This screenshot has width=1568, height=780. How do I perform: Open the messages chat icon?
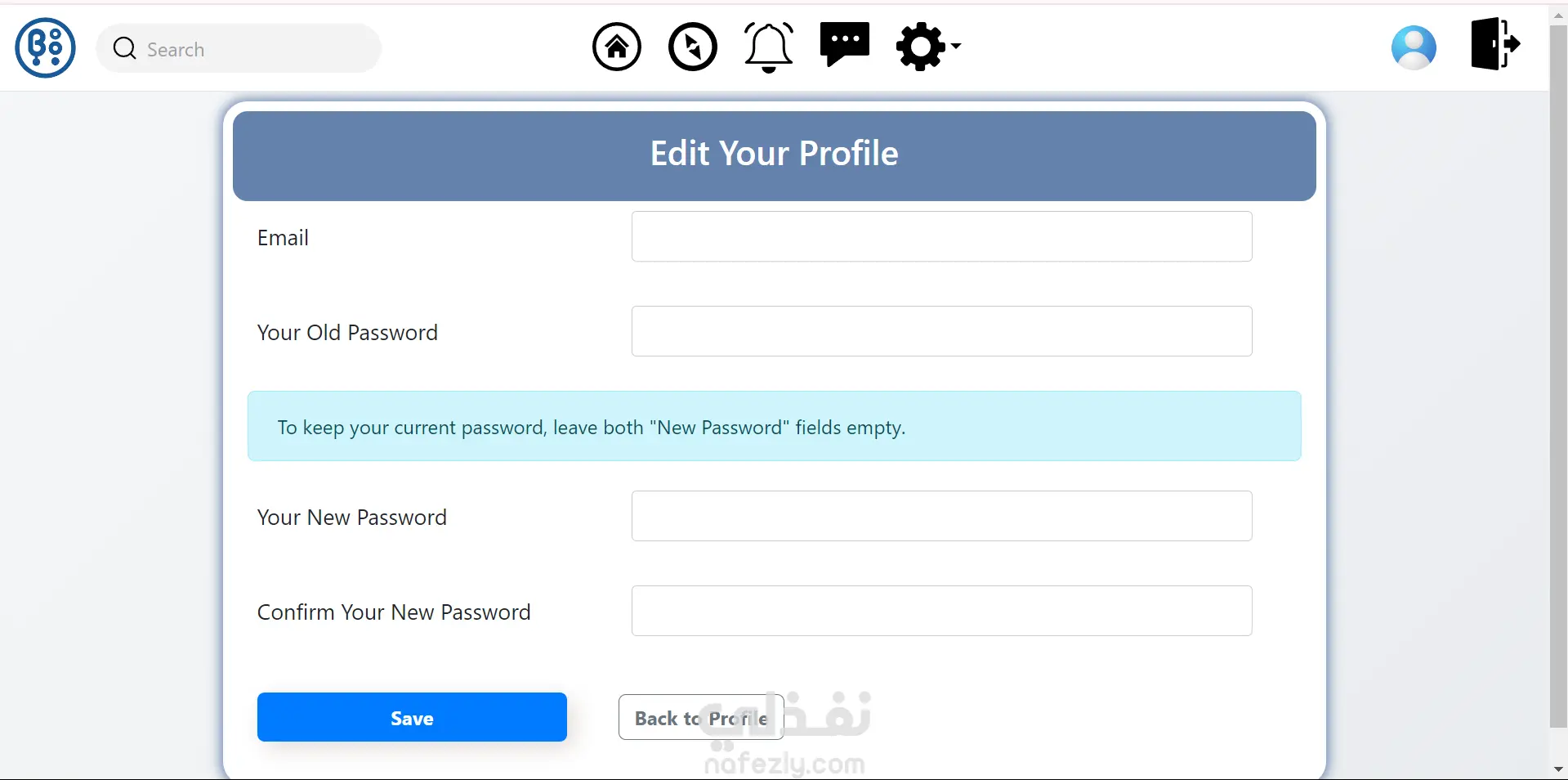(x=844, y=45)
